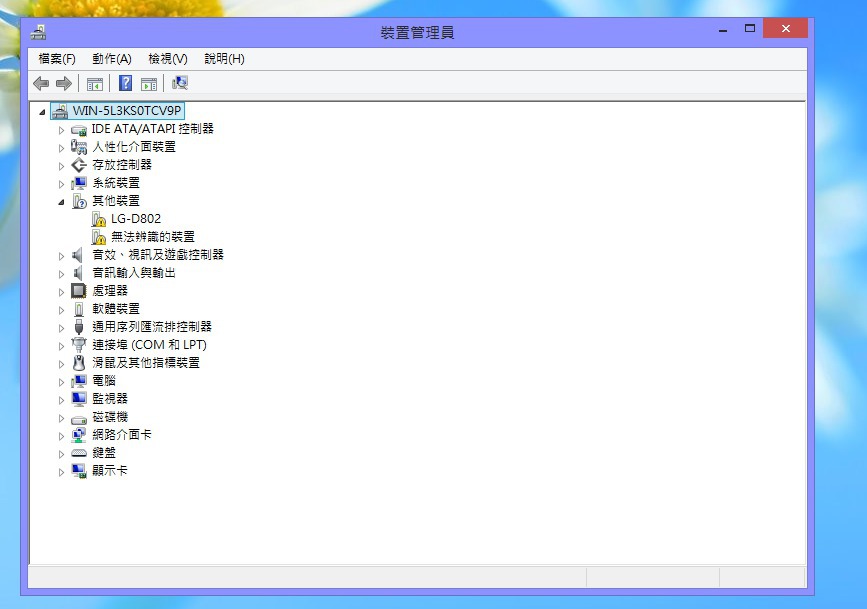Viewport: 867px width, 609px height.
Task: Click the 軟體裝置 icon
Action: point(79,309)
